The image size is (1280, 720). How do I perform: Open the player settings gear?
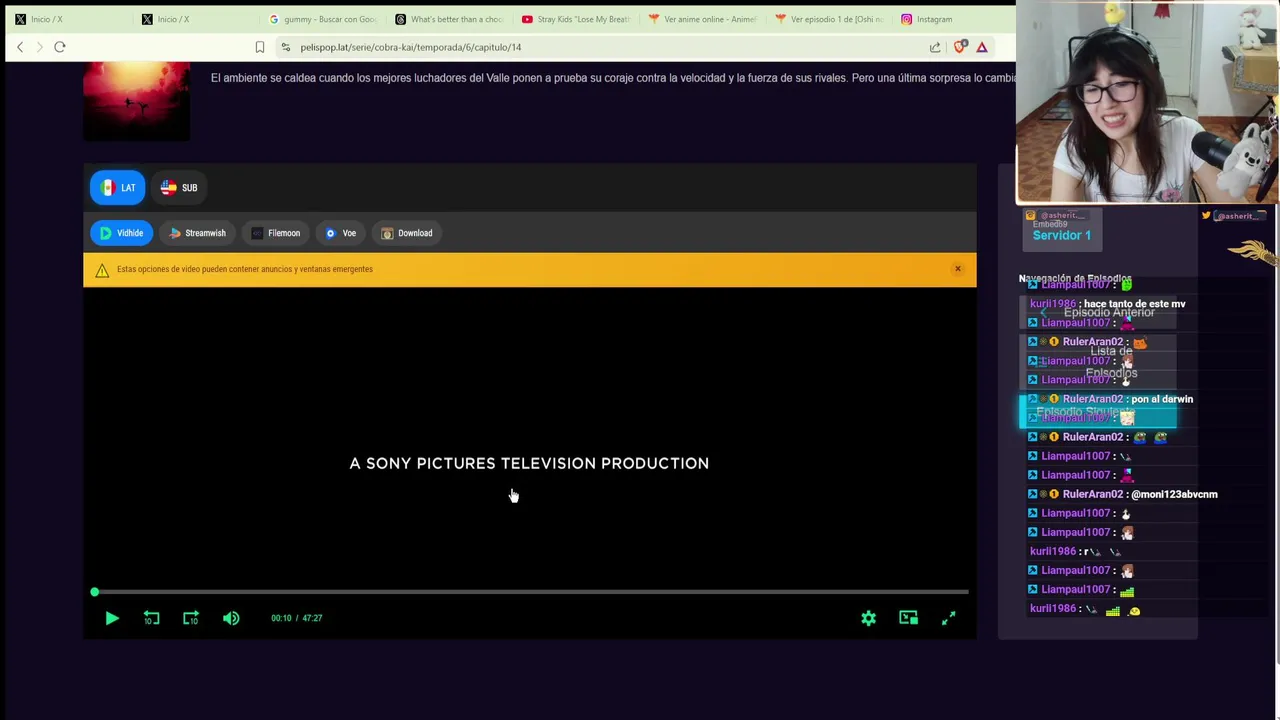point(868,618)
